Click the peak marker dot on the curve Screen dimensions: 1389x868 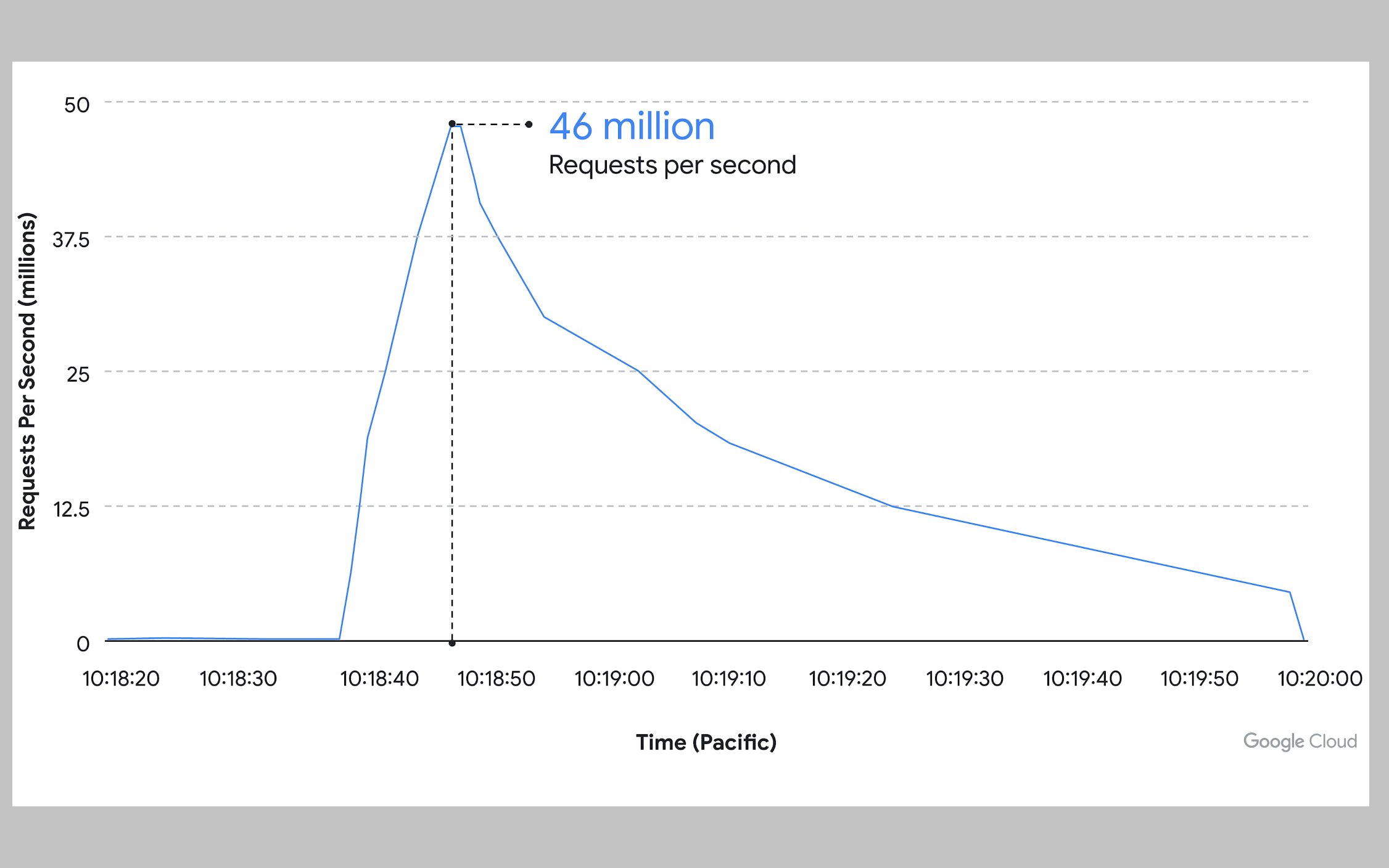(452, 124)
